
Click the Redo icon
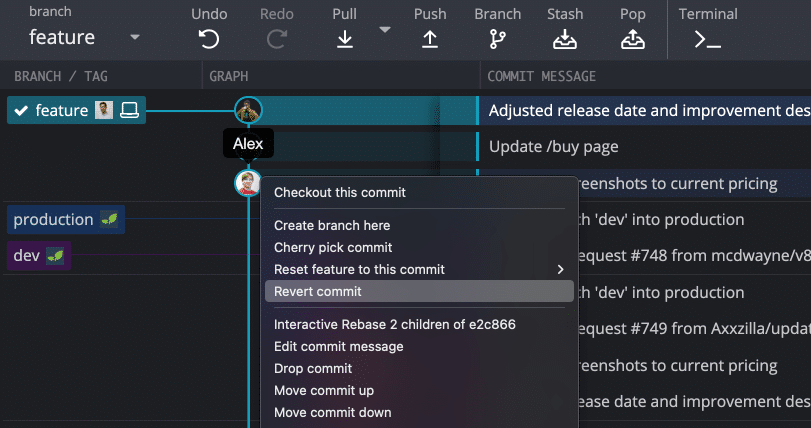(x=277, y=39)
